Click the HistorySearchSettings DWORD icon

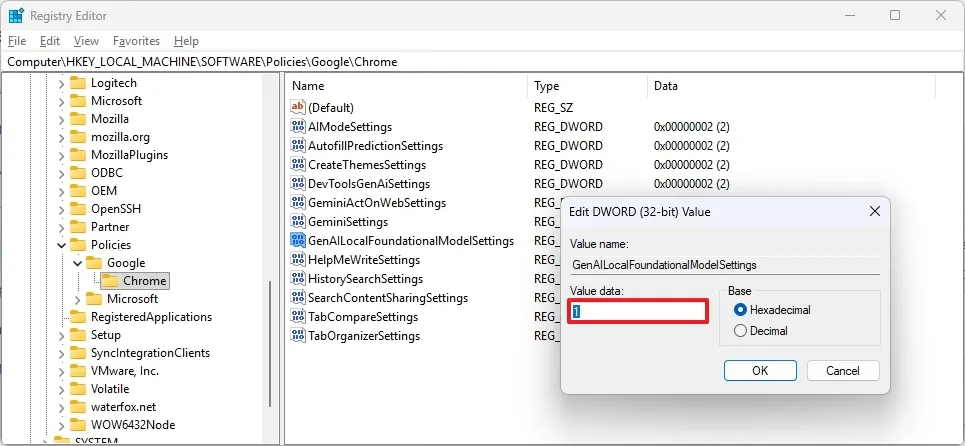point(298,278)
